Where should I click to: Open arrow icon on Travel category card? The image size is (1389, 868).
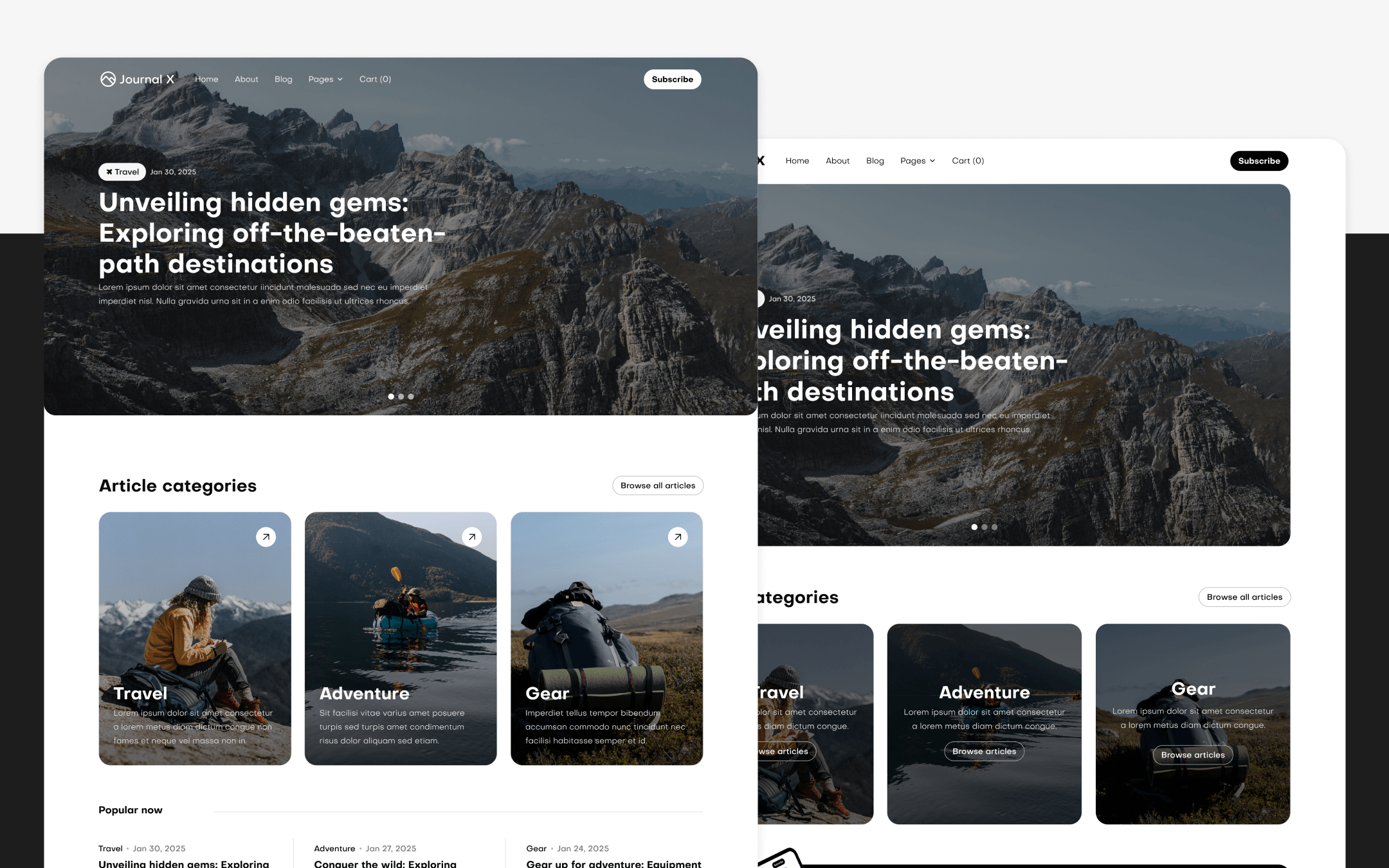tap(266, 537)
